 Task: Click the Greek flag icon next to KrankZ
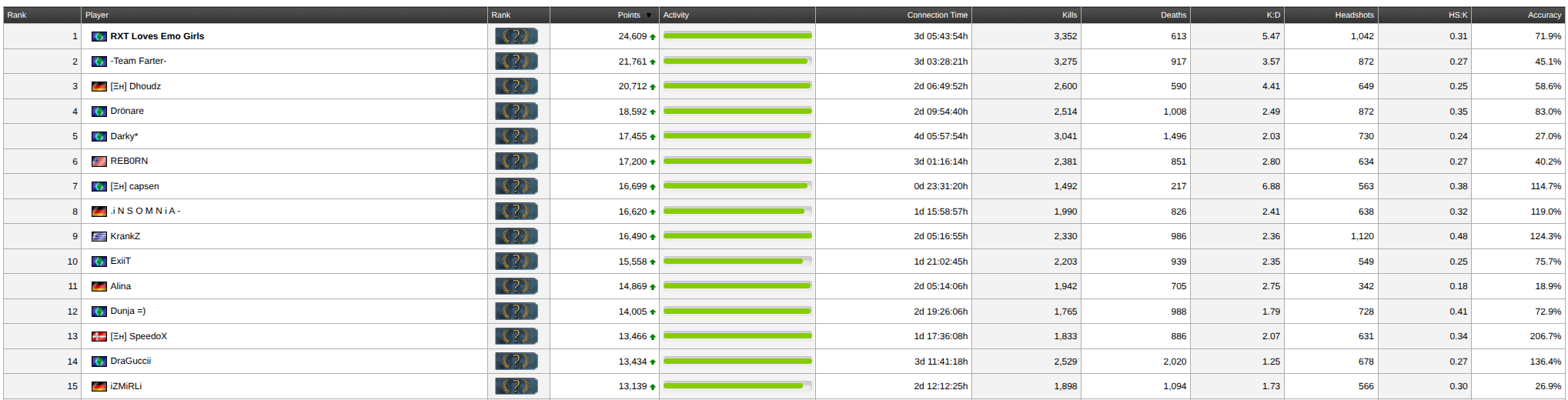tap(99, 237)
